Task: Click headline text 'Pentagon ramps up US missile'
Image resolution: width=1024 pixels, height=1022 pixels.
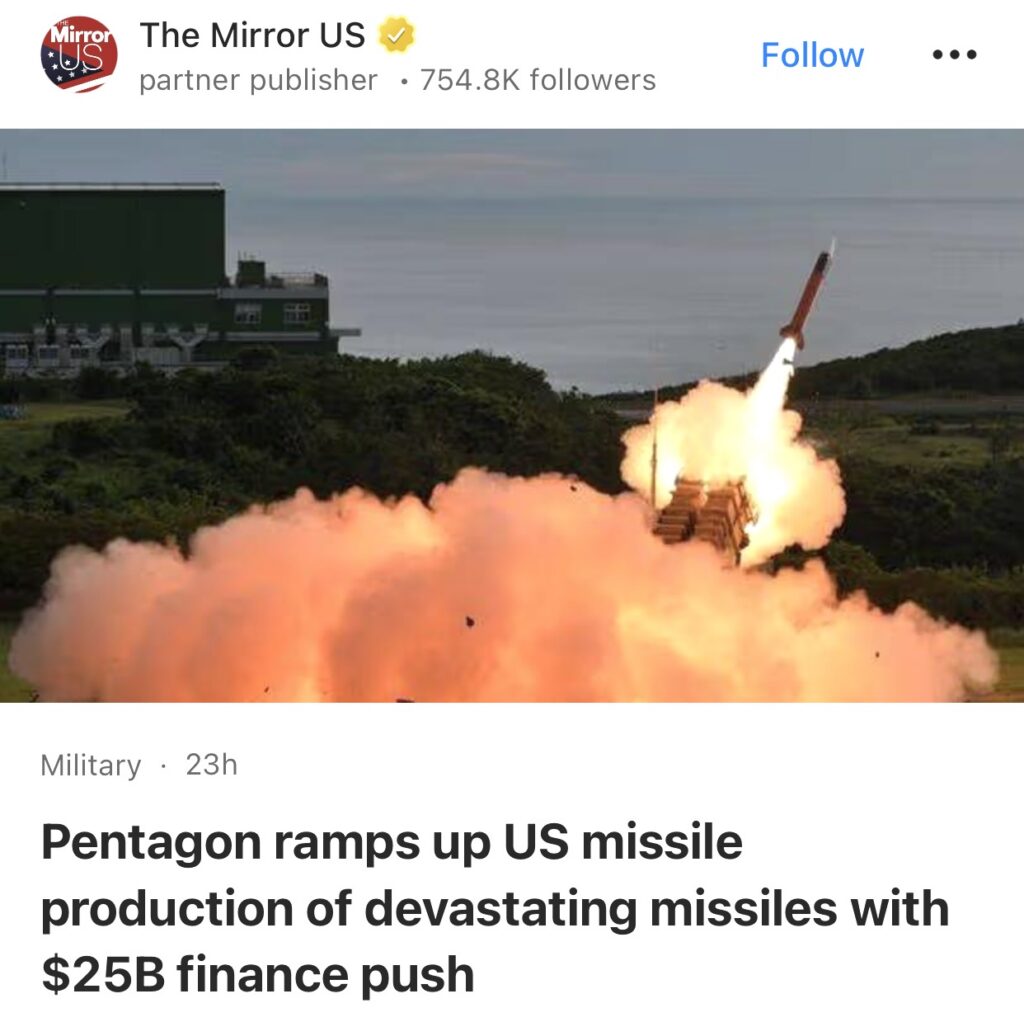Action: coord(392,842)
